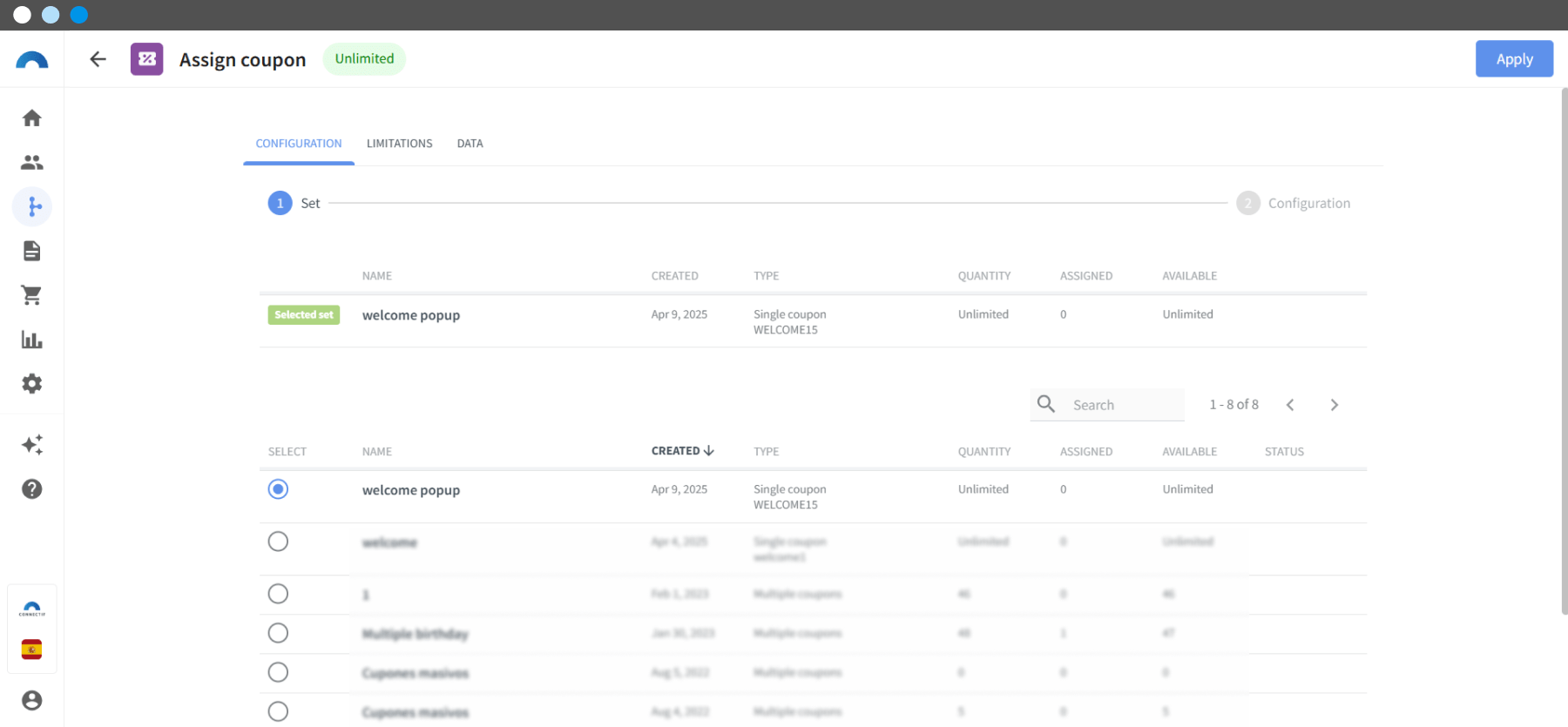The image size is (1568, 727).
Task: Click step 1 Set in the stepper
Action: 294,203
